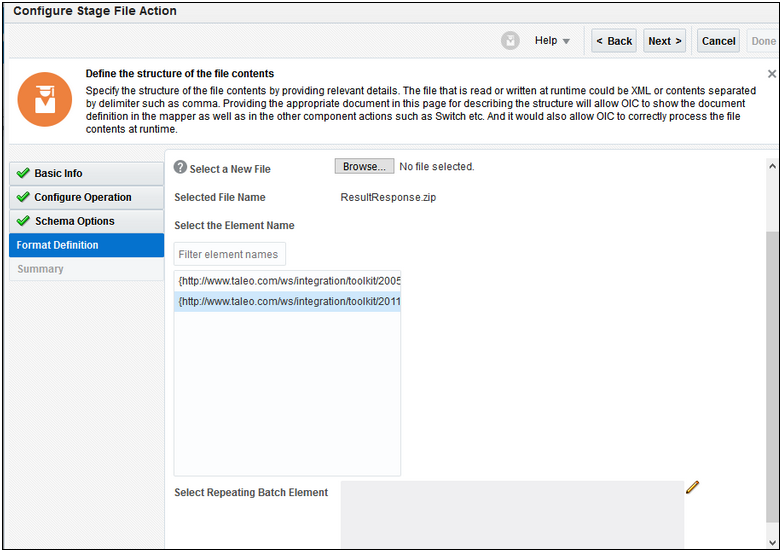Click the orange wizard graduate icon
The height and width of the screenshot is (551, 783).
[x=44, y=99]
